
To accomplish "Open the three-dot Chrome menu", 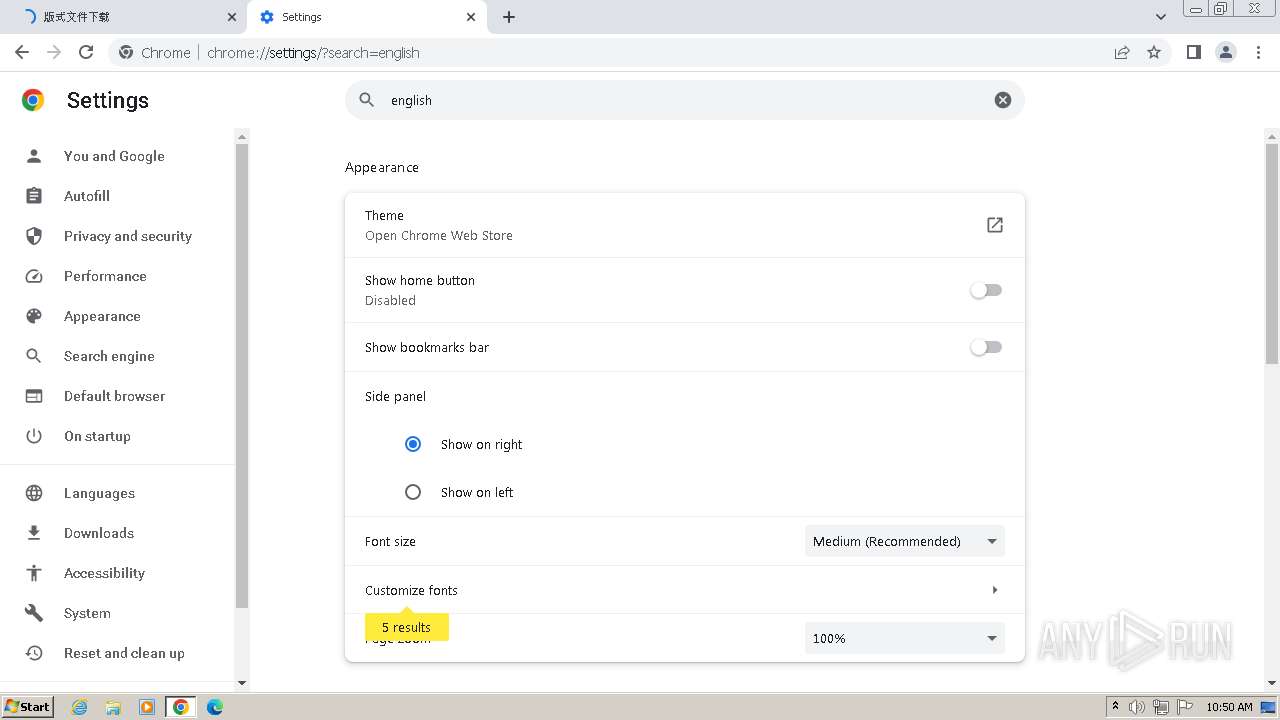I will (x=1259, y=52).
